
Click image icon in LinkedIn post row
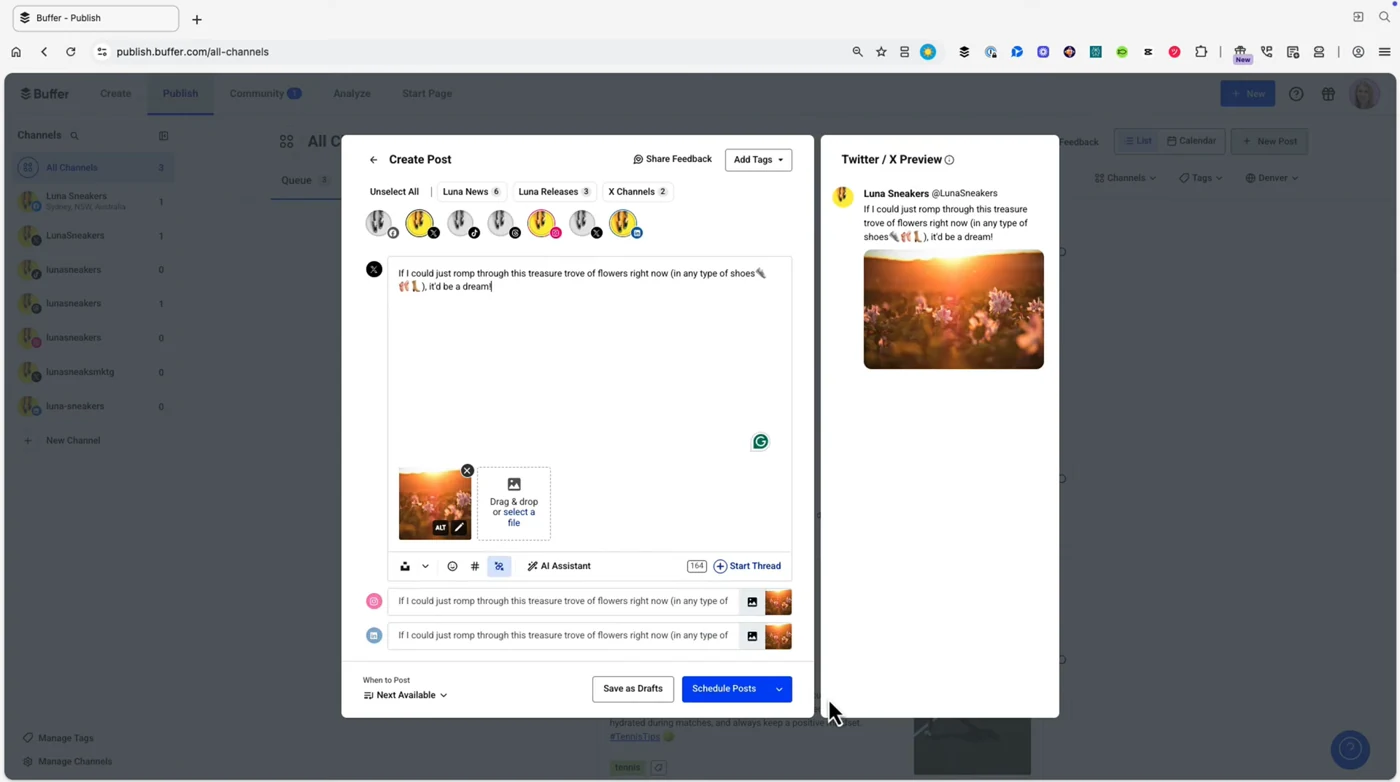click(x=752, y=636)
